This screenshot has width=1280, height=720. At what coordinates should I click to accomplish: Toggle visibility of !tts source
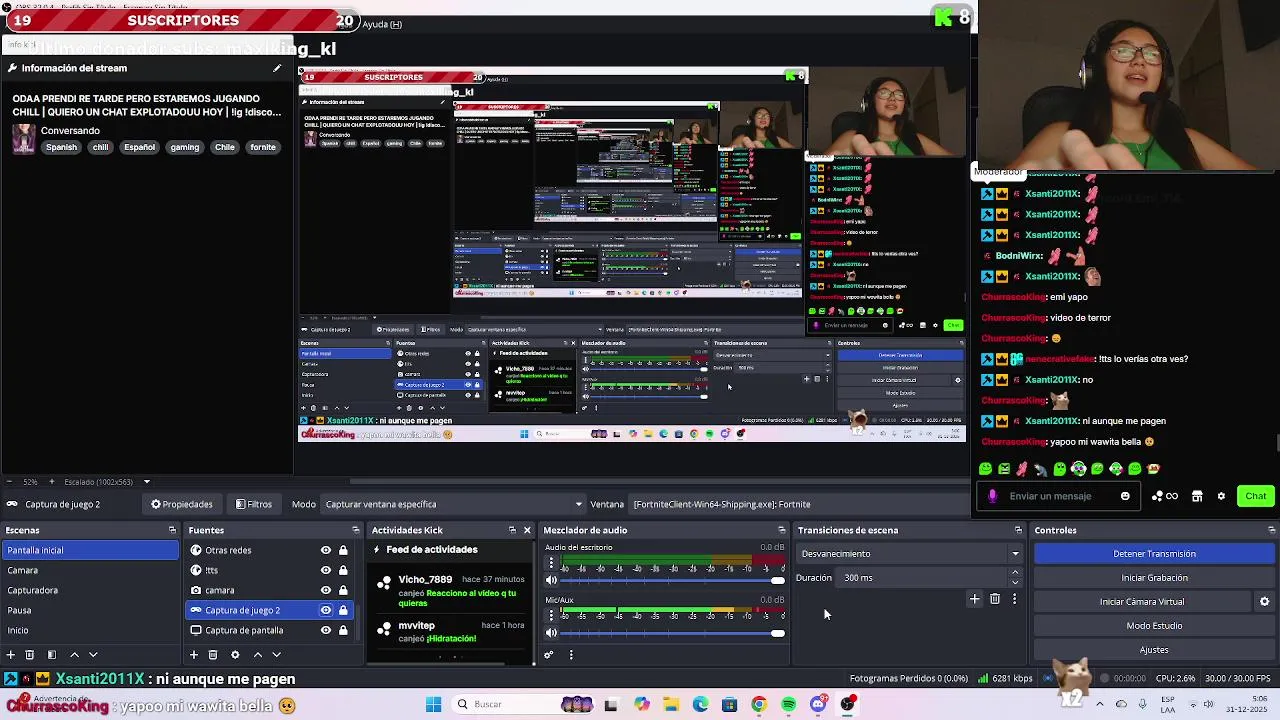click(x=325, y=570)
